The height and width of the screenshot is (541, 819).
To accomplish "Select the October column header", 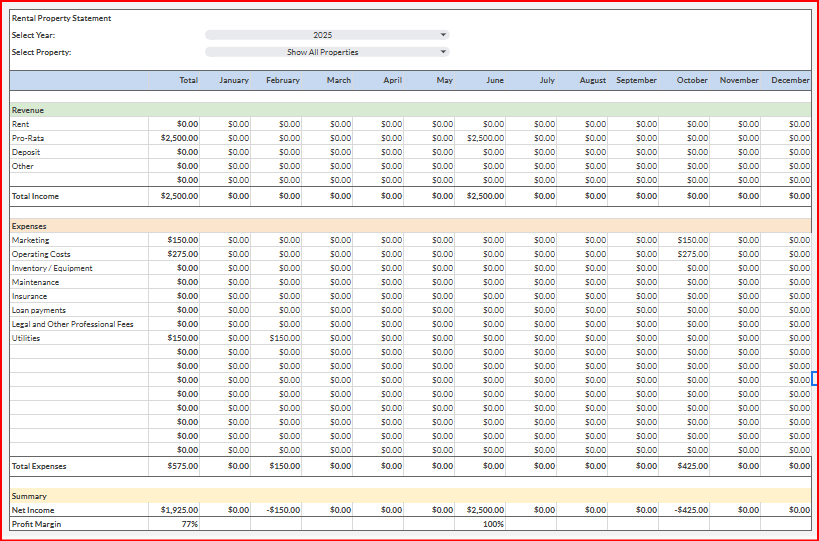I will click(x=684, y=80).
